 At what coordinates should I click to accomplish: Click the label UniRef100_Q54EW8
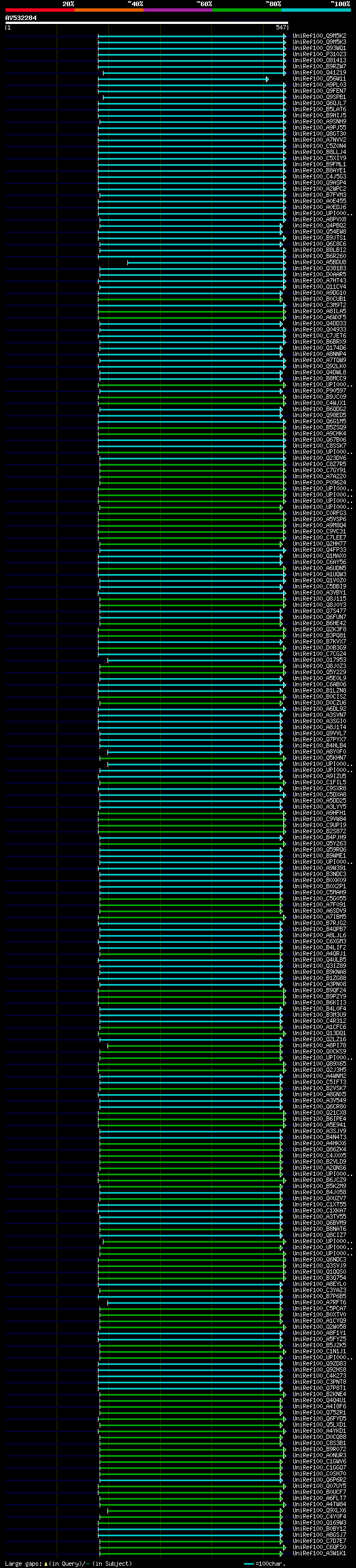(x=319, y=232)
